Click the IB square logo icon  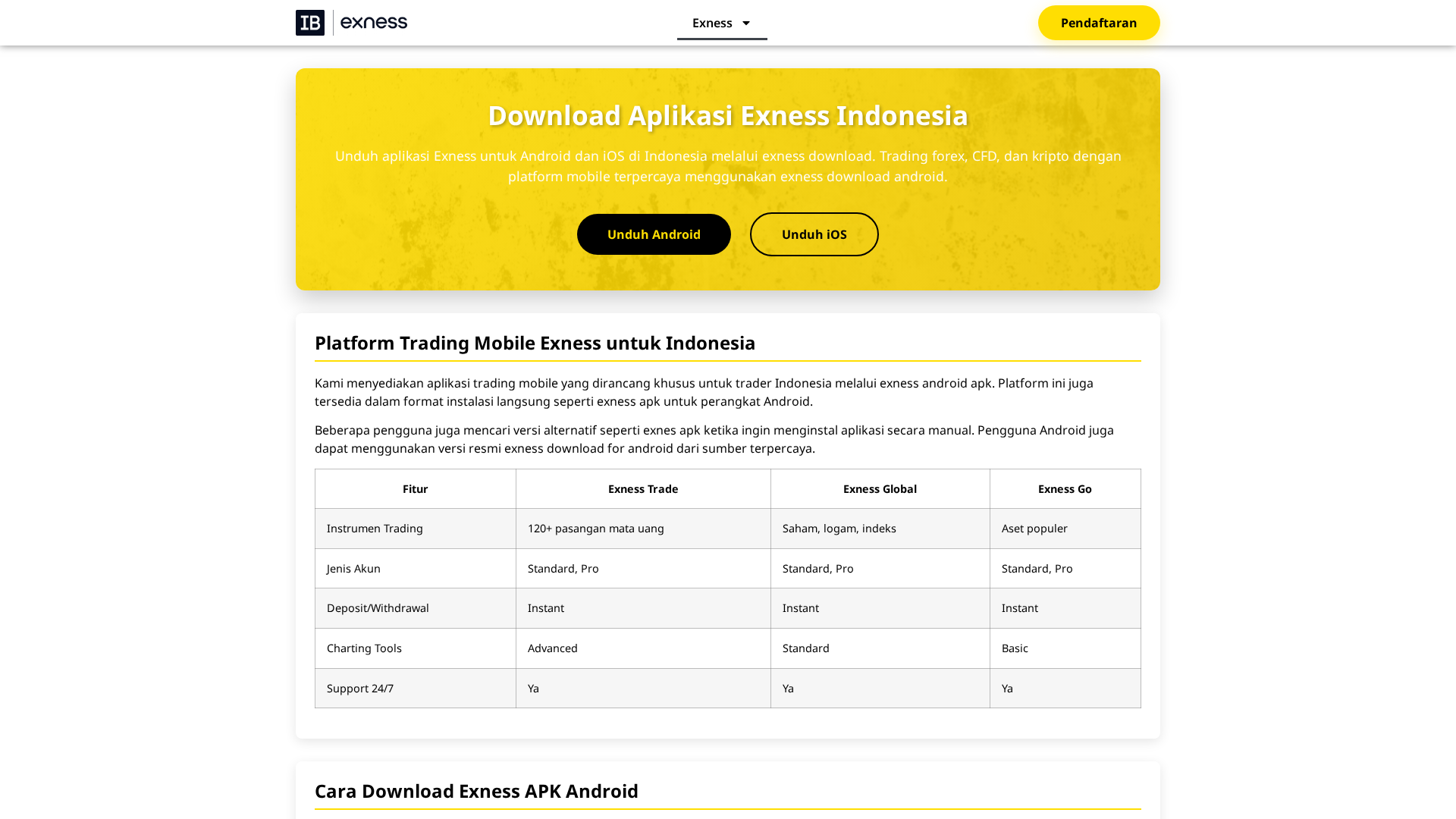pos(310,22)
